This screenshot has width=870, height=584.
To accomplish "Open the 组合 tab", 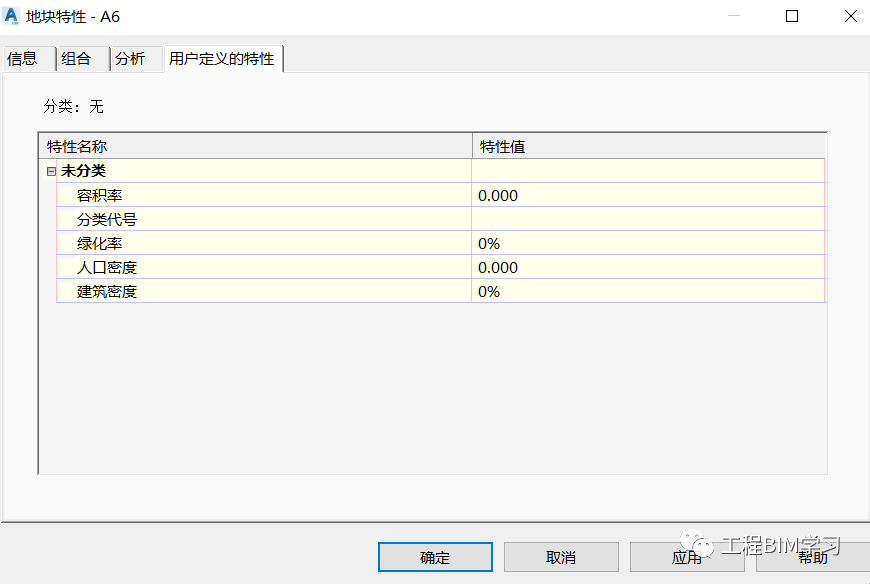I will pos(82,59).
